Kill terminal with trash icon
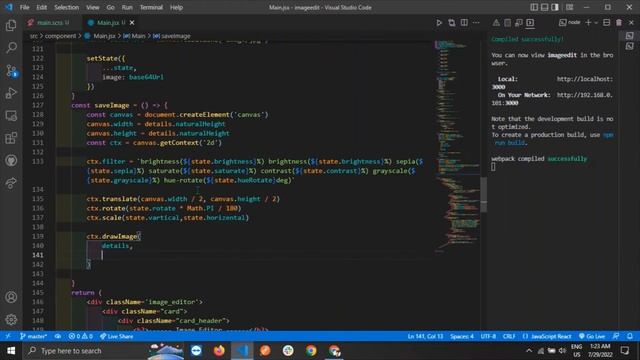 pos(619,23)
